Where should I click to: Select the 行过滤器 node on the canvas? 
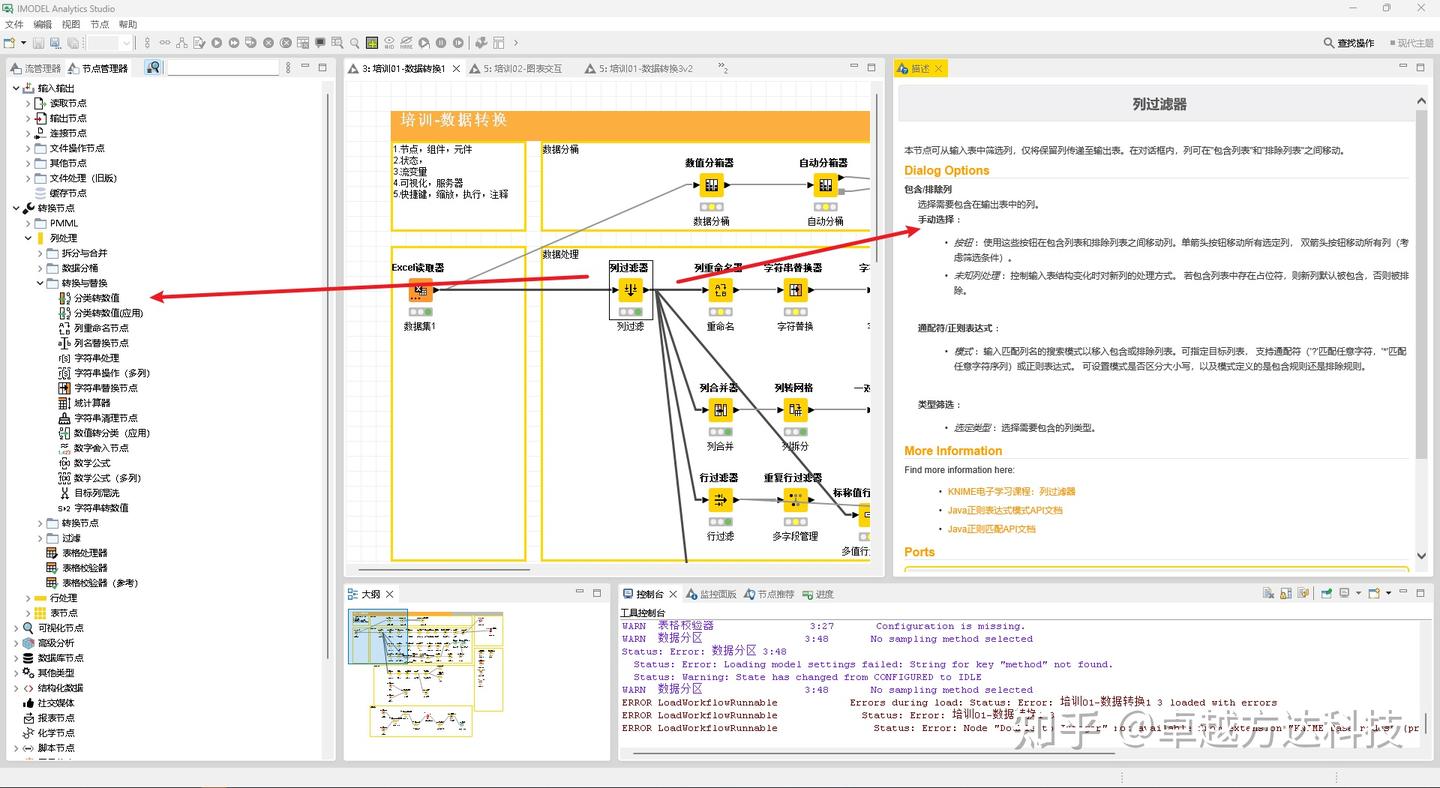720,500
